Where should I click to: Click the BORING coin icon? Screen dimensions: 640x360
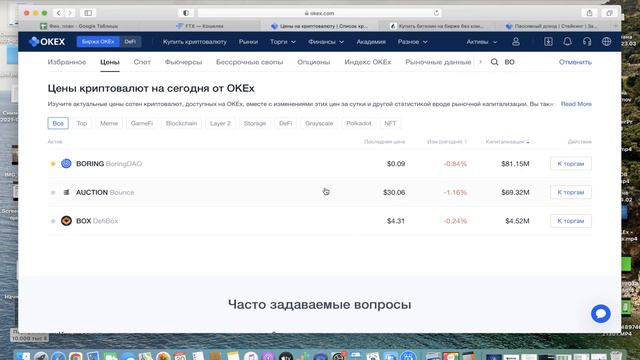pos(66,164)
